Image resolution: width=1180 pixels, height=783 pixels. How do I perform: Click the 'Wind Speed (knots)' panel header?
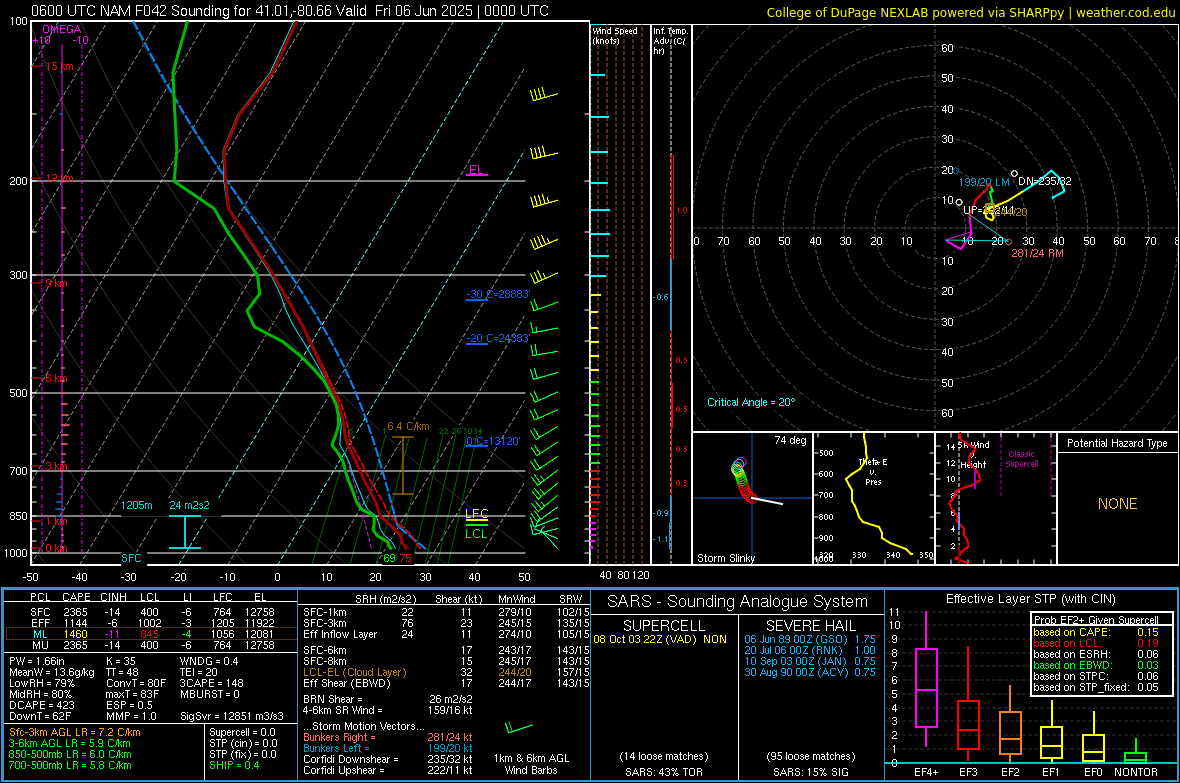click(x=614, y=35)
